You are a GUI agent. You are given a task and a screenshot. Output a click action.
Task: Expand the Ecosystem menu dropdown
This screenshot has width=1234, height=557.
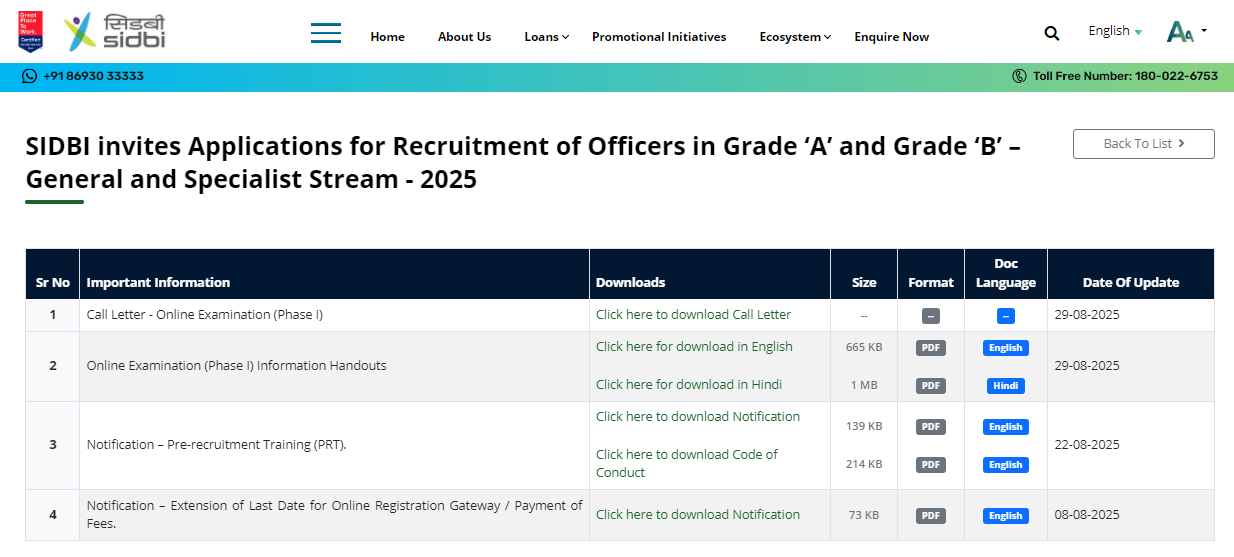[x=795, y=37]
